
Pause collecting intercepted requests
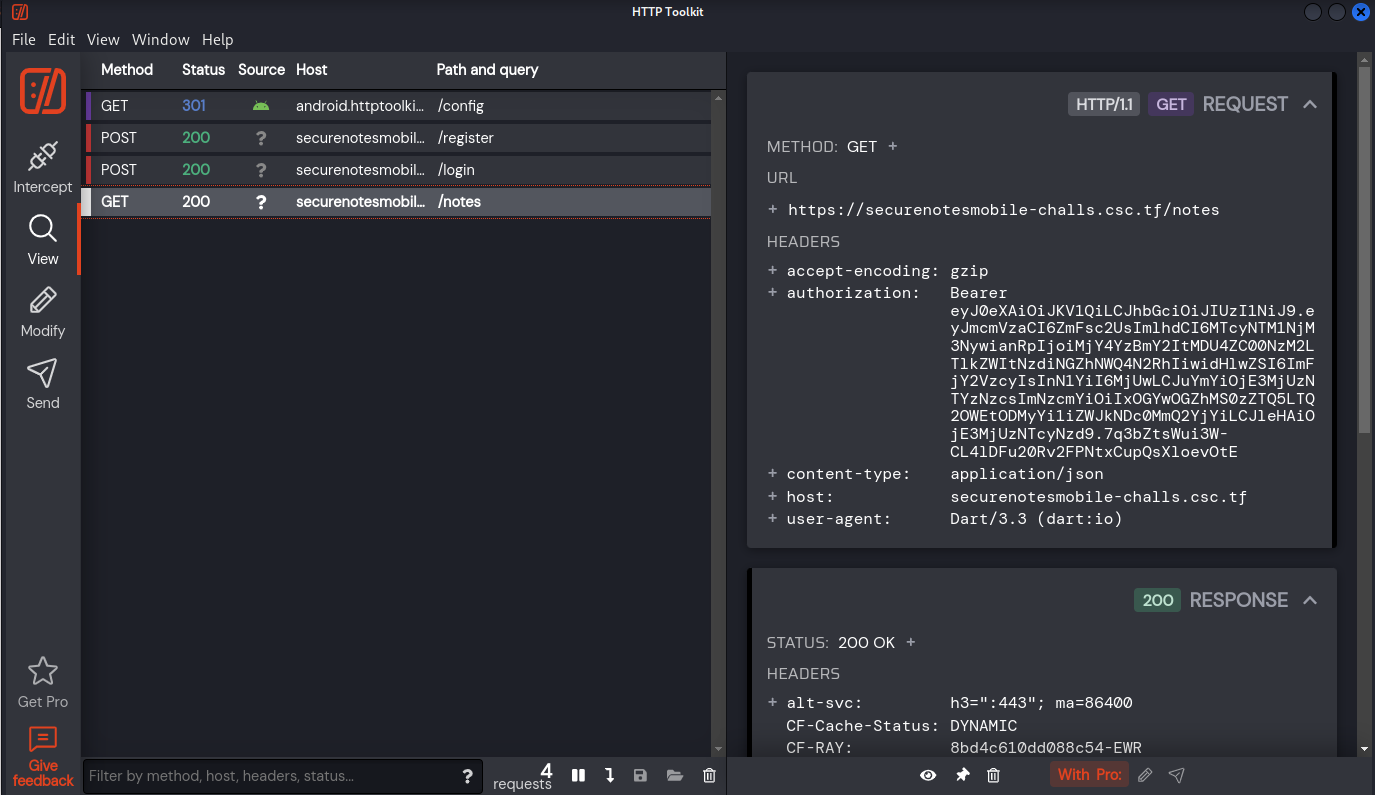tap(578, 775)
